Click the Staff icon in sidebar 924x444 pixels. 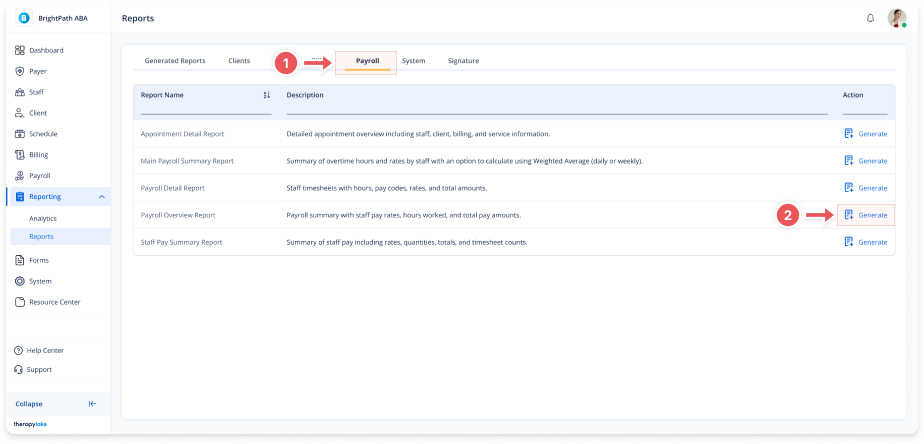pyautogui.click(x=19, y=92)
